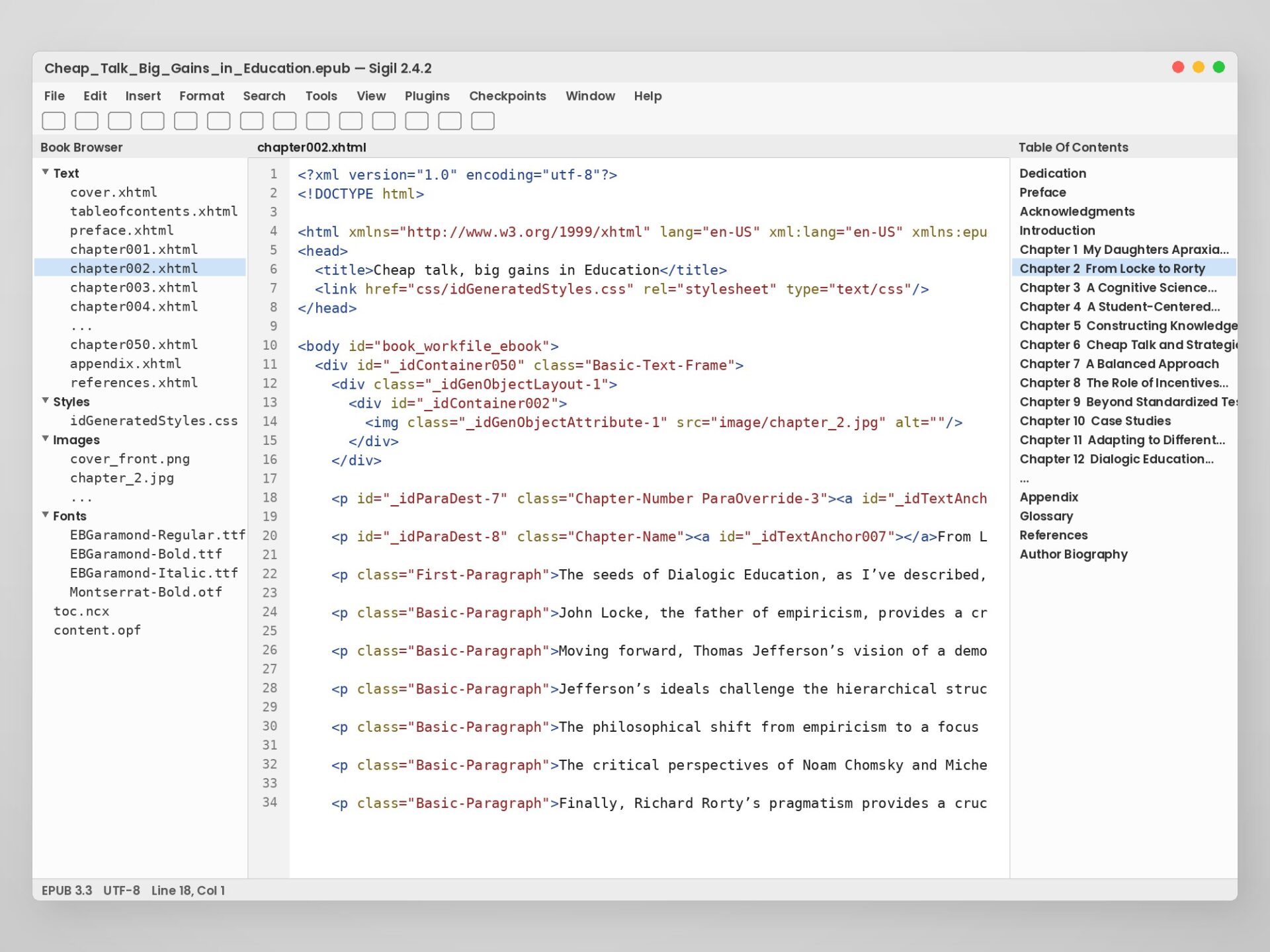
Task: Open the Plugins menu
Action: (x=427, y=96)
